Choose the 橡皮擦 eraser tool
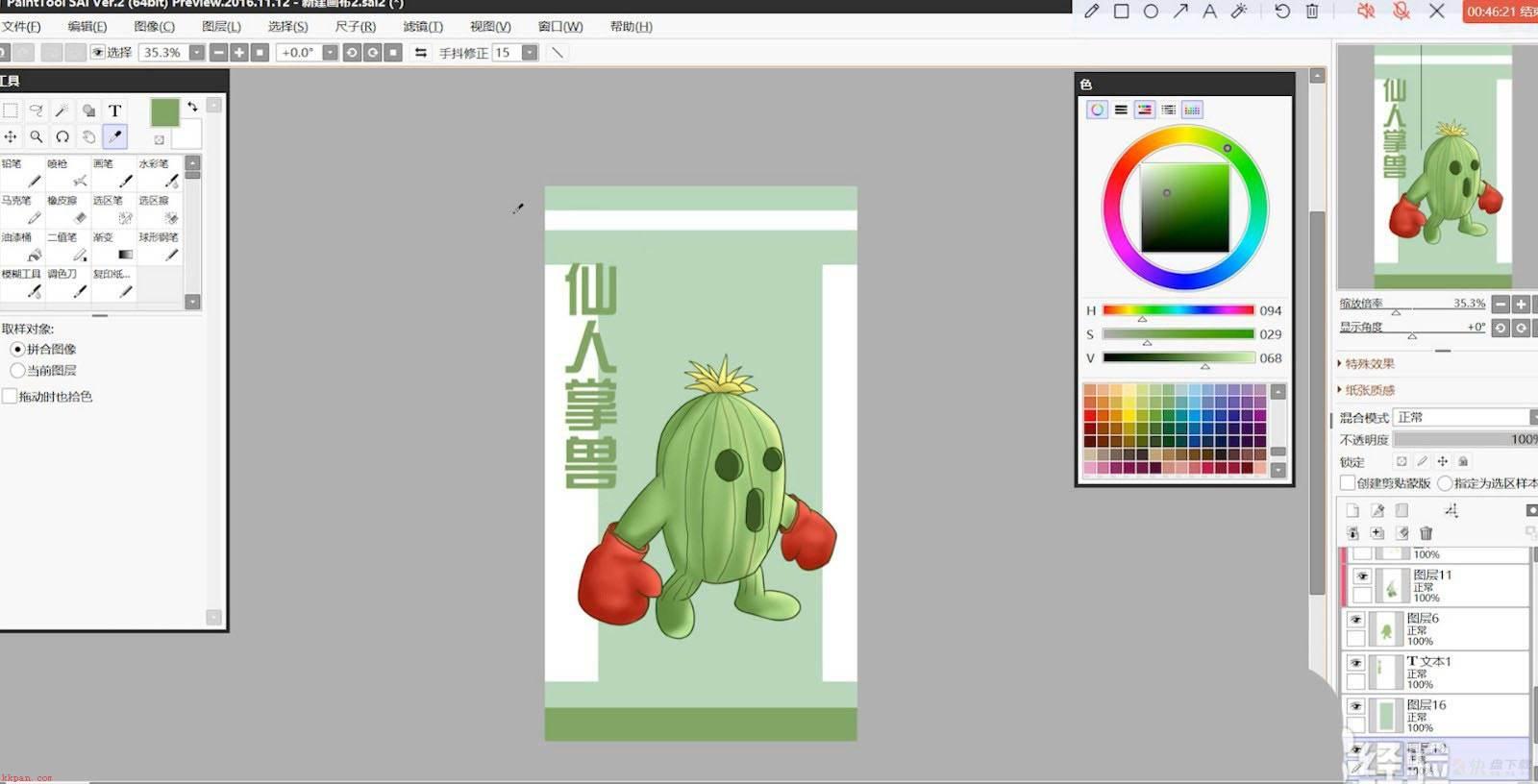Image resolution: width=1538 pixels, height=784 pixels. coord(68,209)
